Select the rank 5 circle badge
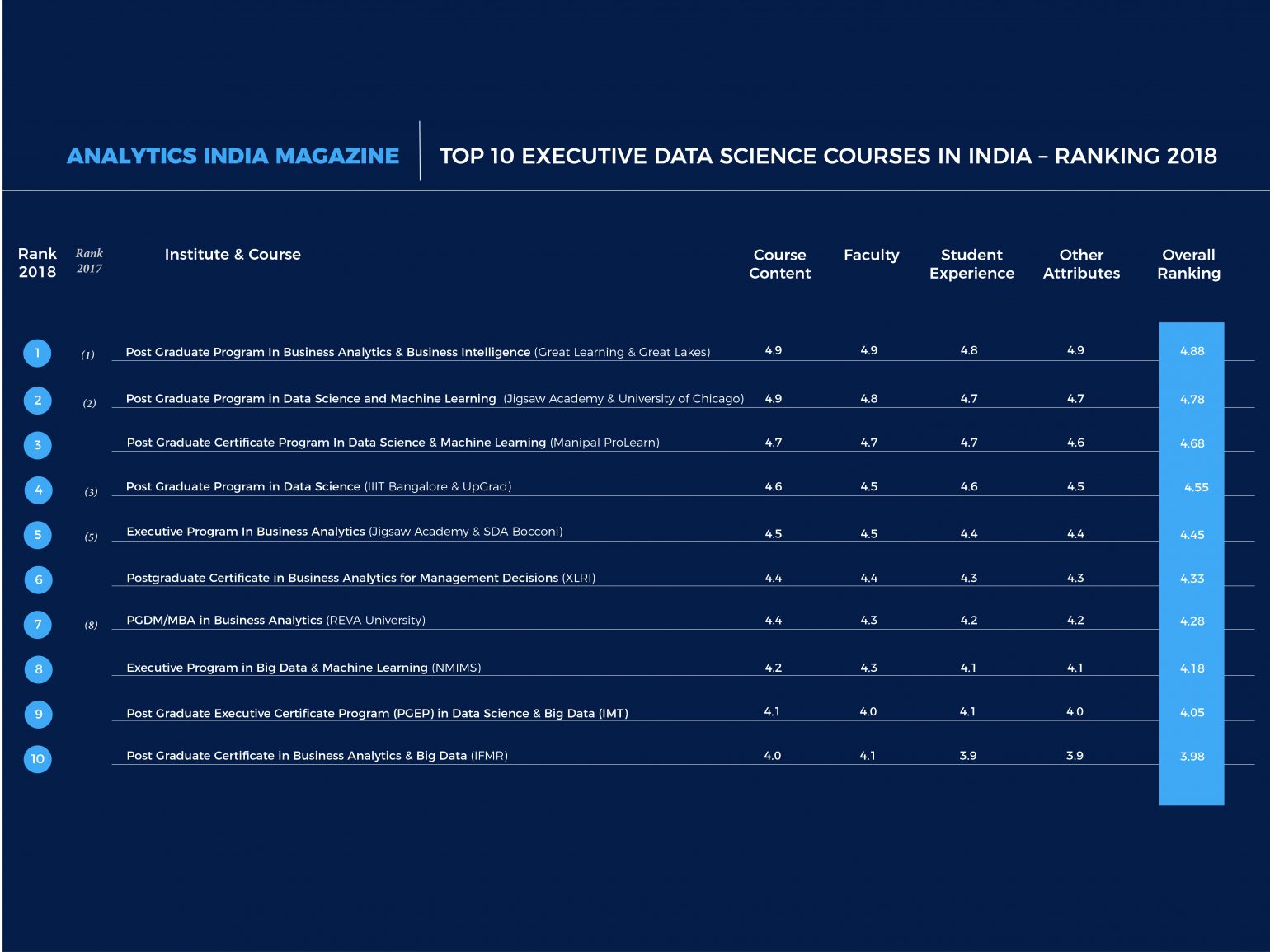The height and width of the screenshot is (952, 1270). click(37, 534)
